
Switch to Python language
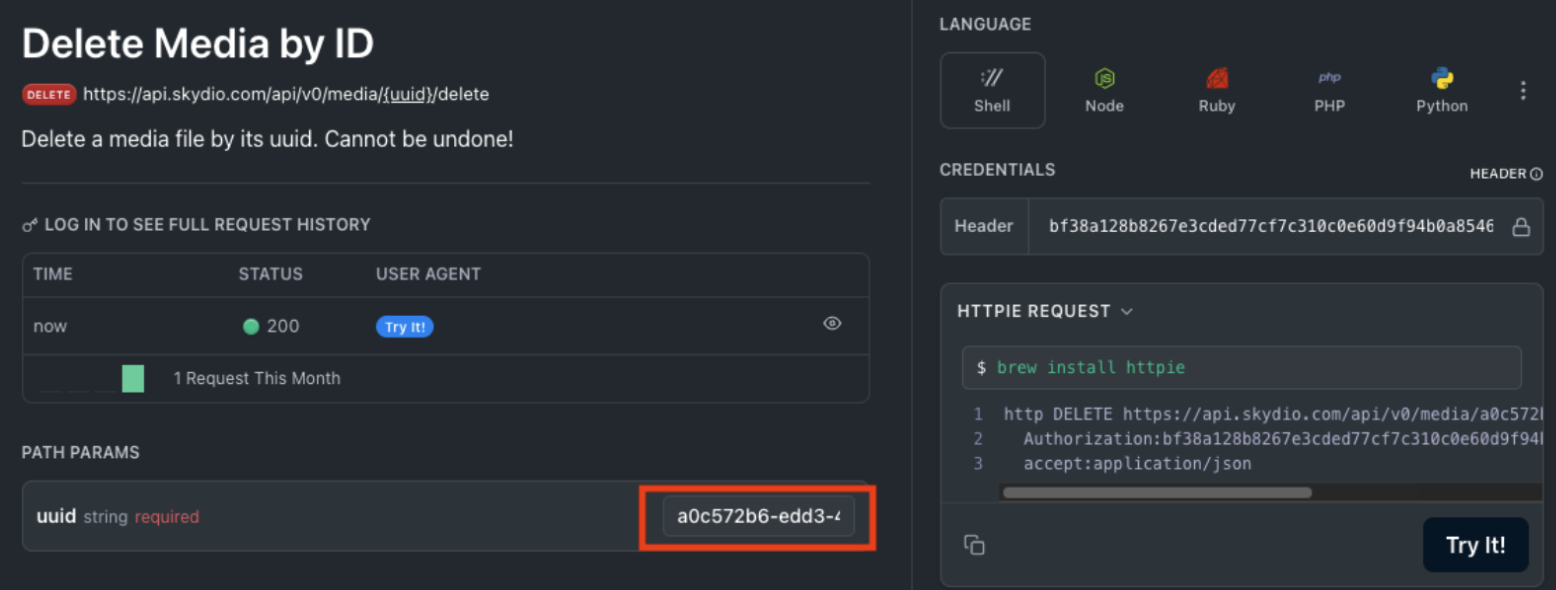coord(1442,90)
